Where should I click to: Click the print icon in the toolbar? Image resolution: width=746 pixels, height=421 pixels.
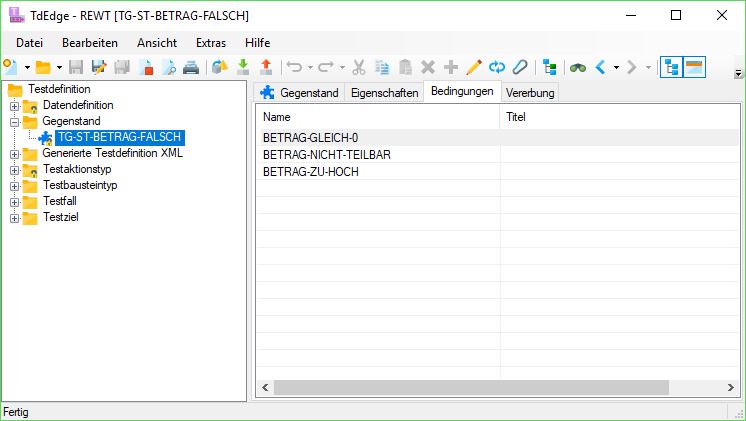[190, 68]
